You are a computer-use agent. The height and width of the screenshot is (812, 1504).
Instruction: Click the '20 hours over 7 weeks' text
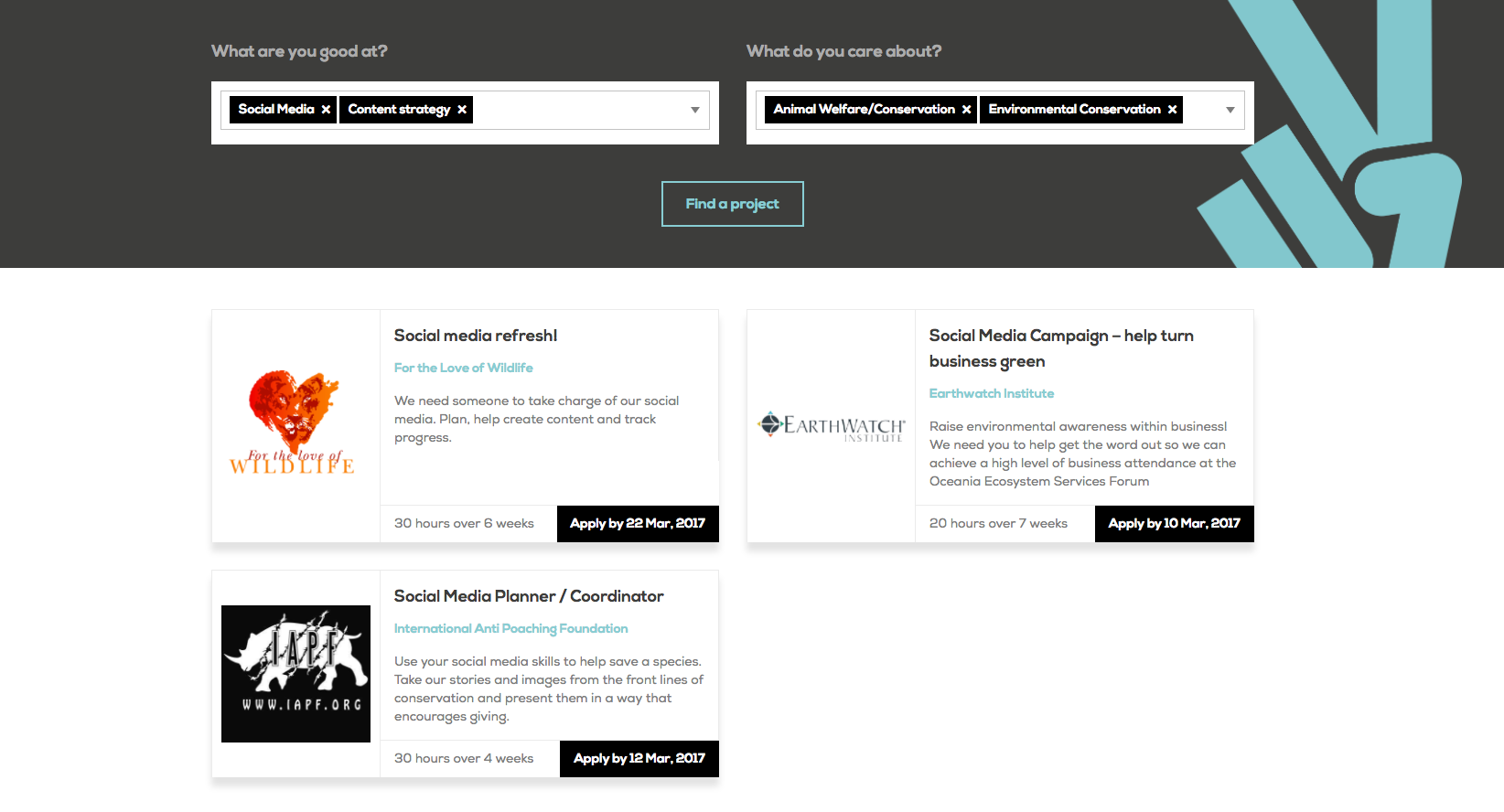tap(998, 524)
